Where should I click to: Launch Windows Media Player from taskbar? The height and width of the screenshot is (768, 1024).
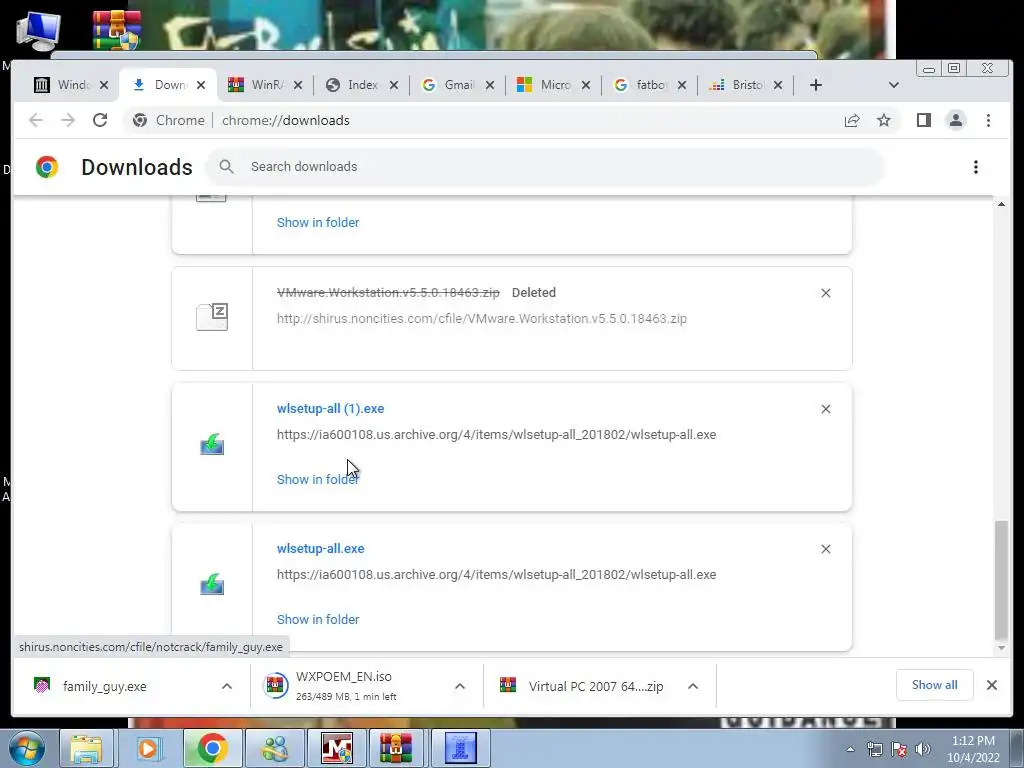tap(148, 748)
